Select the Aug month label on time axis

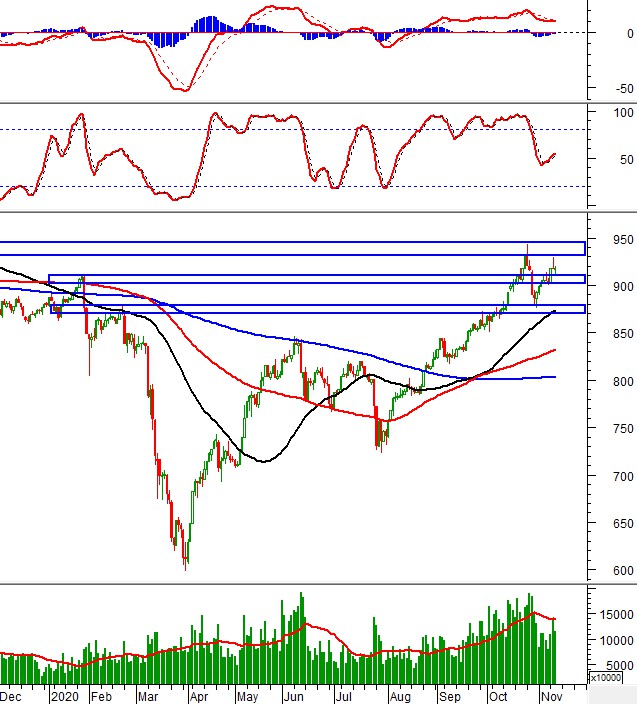[x=399, y=694]
